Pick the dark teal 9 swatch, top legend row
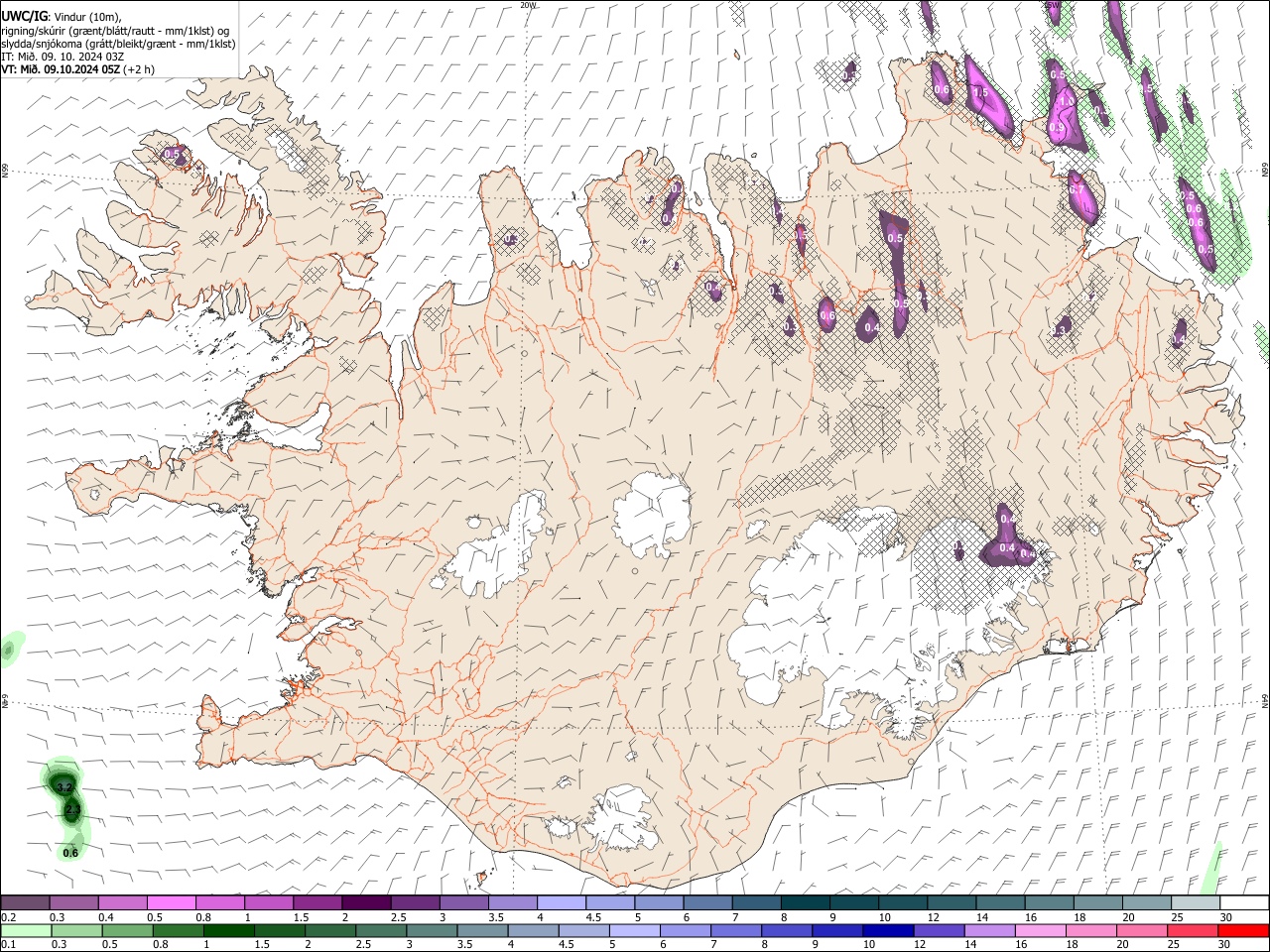 point(853,902)
